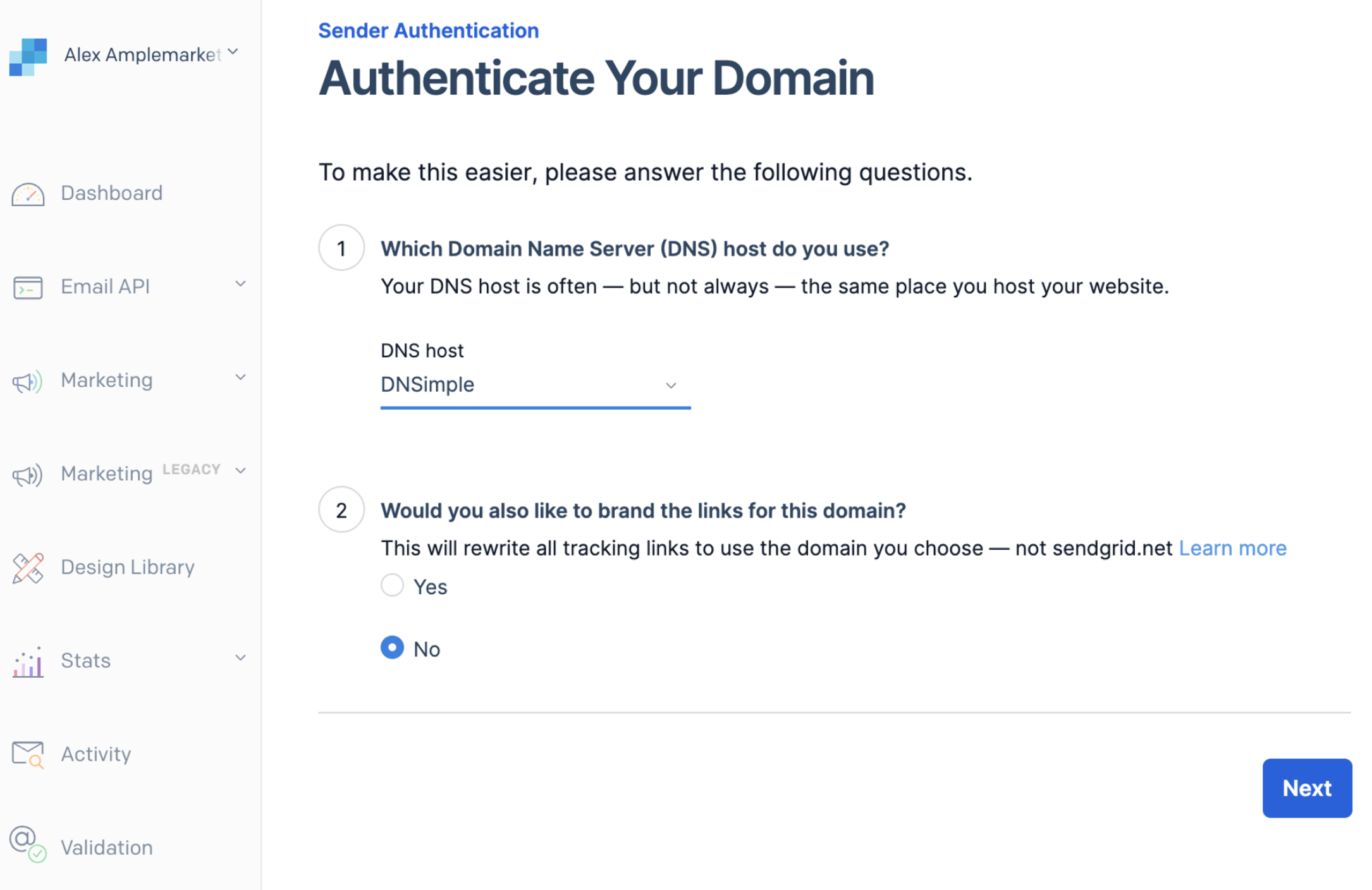Screen dimensions: 1372x890
Task: Expand the Stats section chevron
Action: point(240,659)
